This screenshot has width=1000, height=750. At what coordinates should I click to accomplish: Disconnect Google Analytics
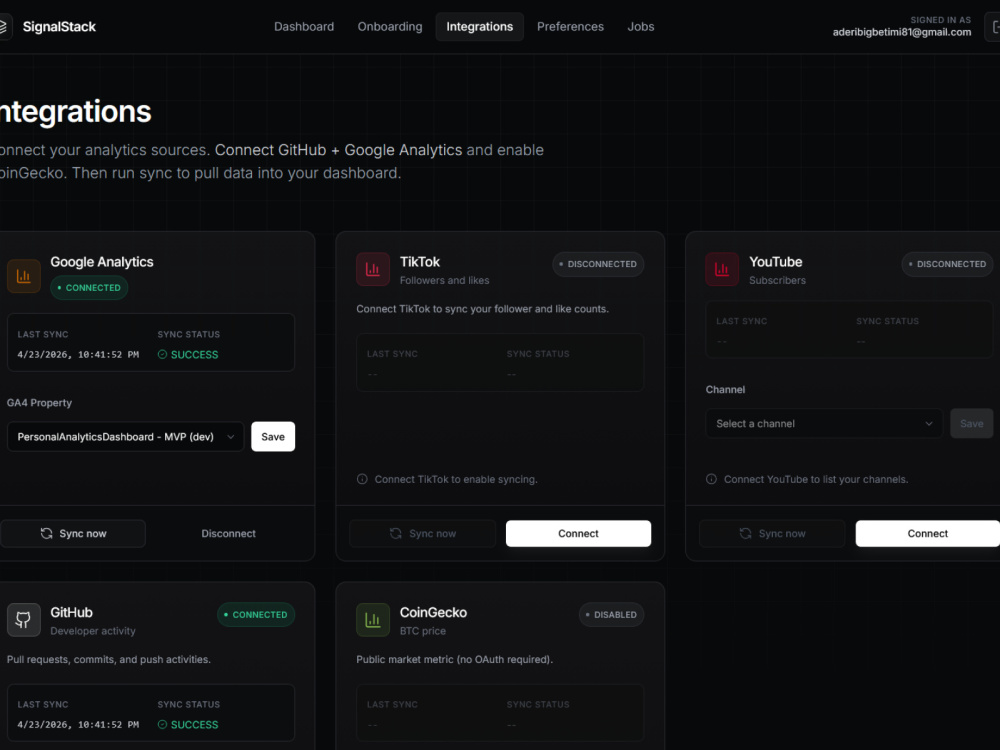click(228, 533)
